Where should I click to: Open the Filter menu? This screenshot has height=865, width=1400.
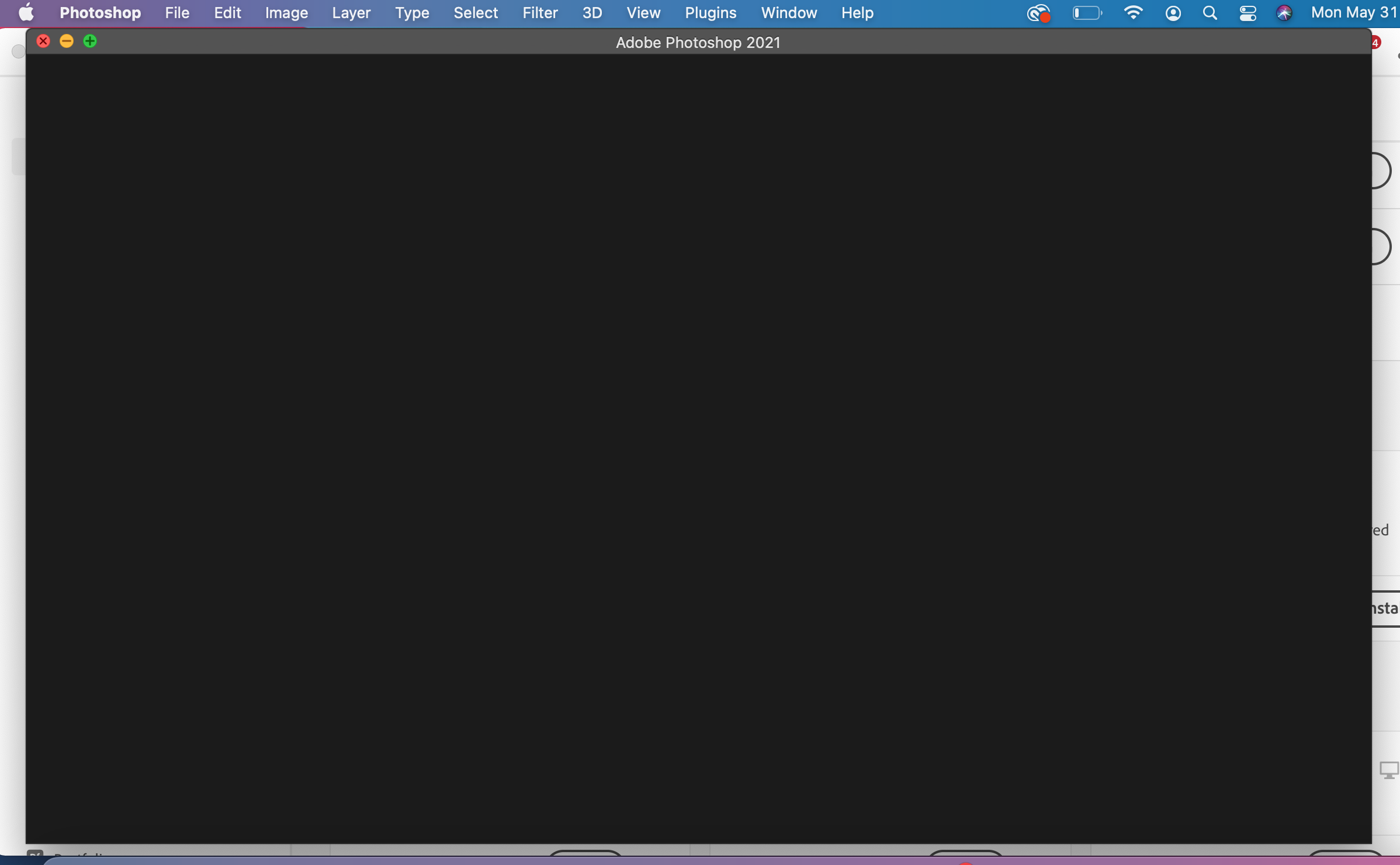[539, 12]
